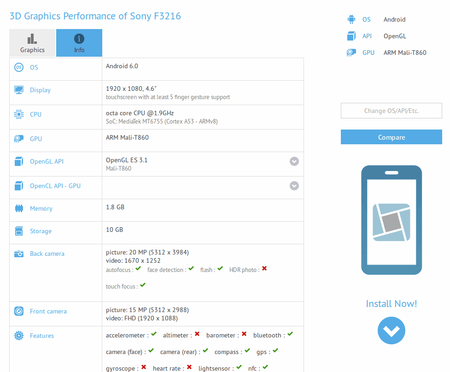Click the blue Compare button

point(391,137)
